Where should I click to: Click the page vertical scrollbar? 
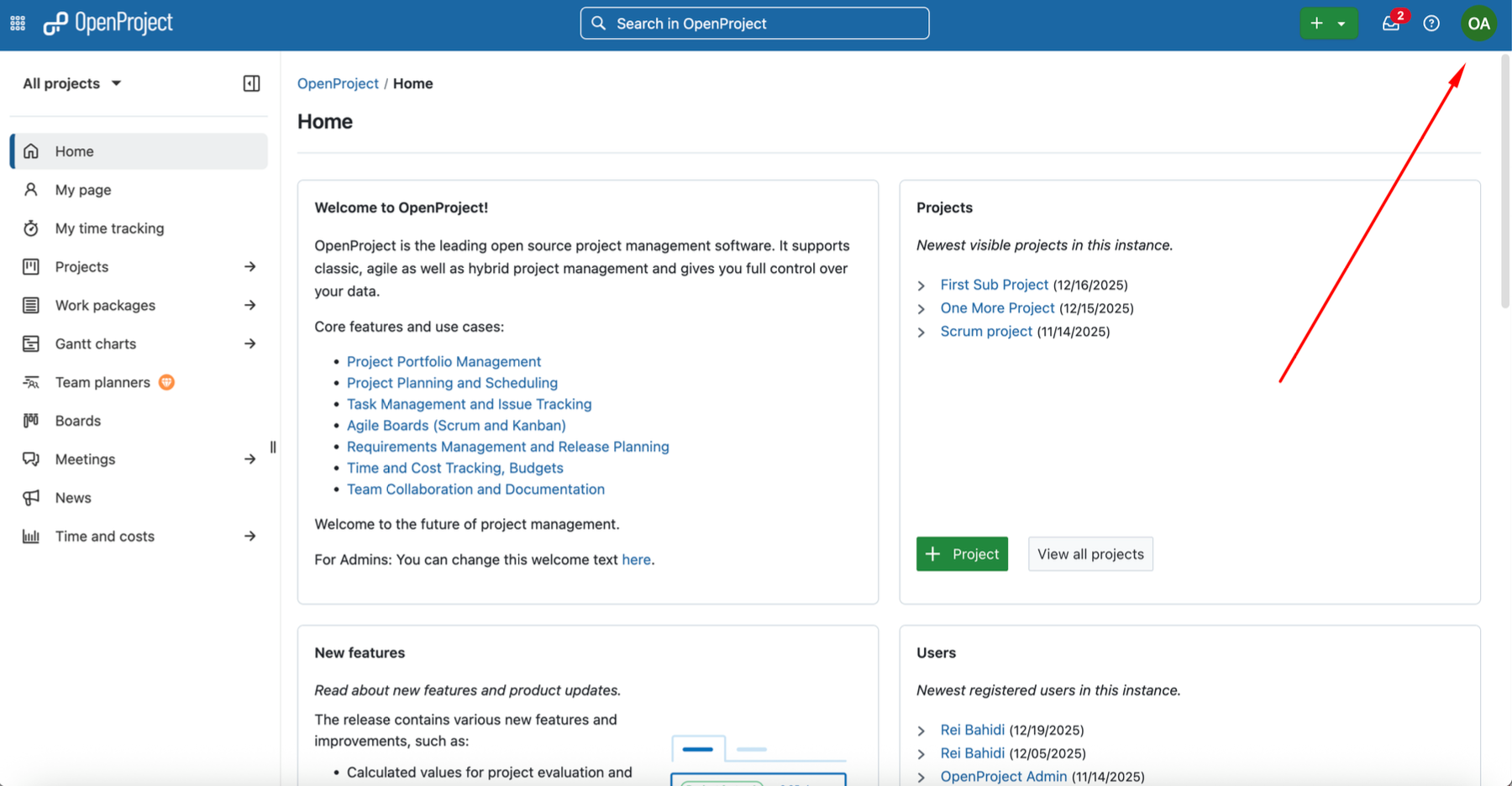[1506, 181]
